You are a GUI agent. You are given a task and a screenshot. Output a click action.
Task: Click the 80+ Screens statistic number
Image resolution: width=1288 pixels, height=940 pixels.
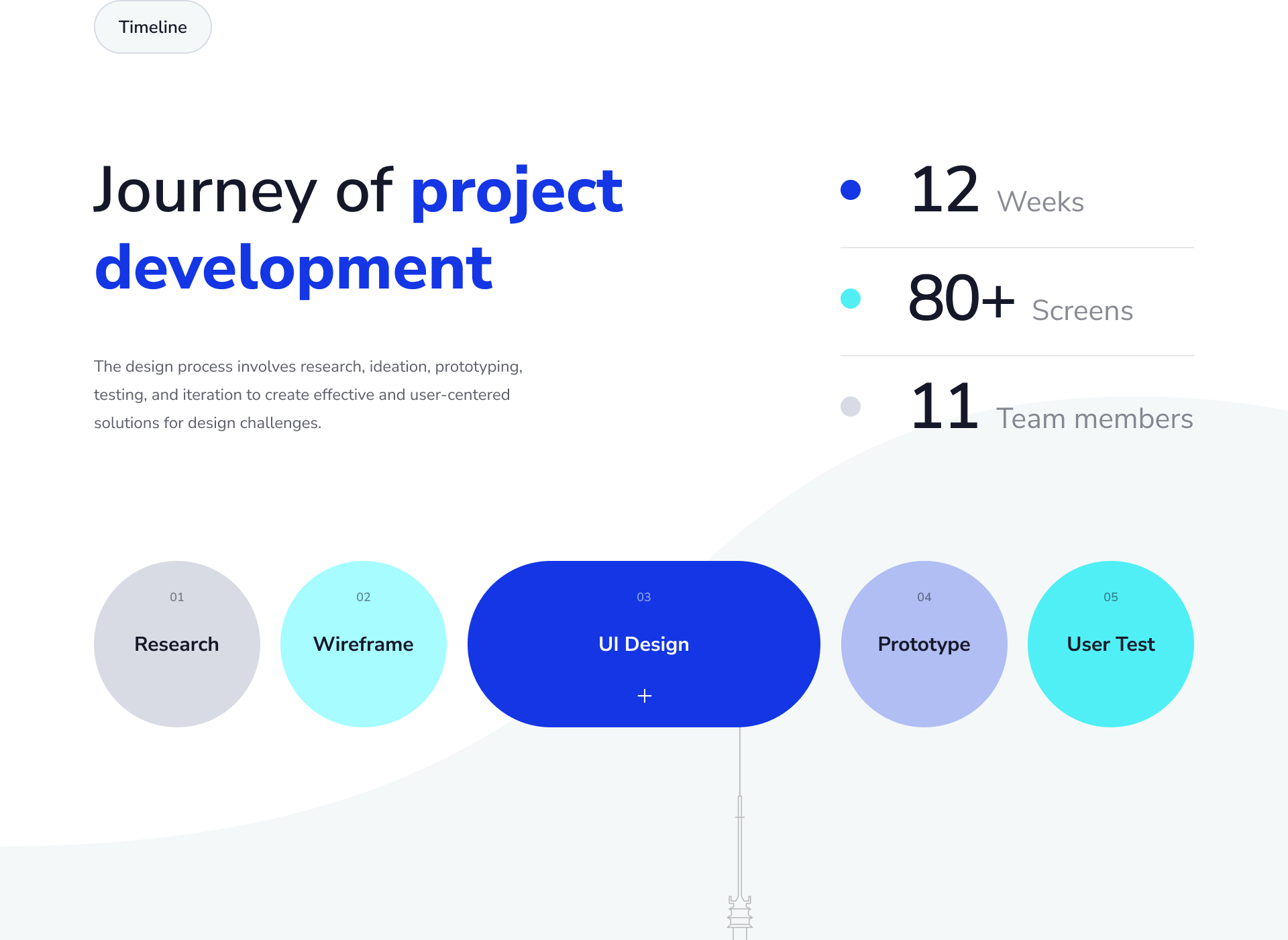(961, 299)
